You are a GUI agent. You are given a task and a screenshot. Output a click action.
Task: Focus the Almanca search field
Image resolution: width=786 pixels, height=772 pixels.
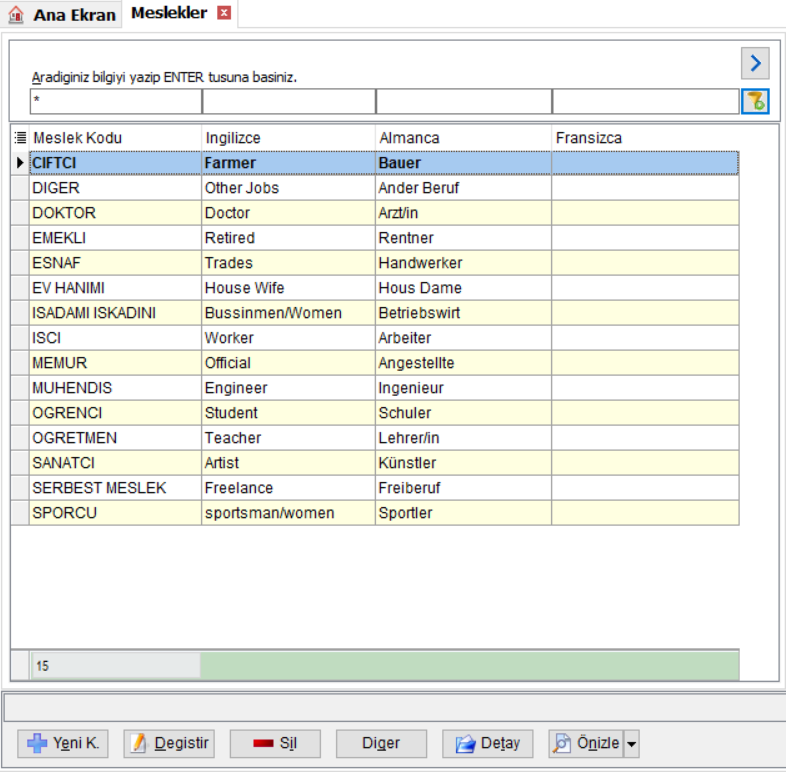coord(464,102)
